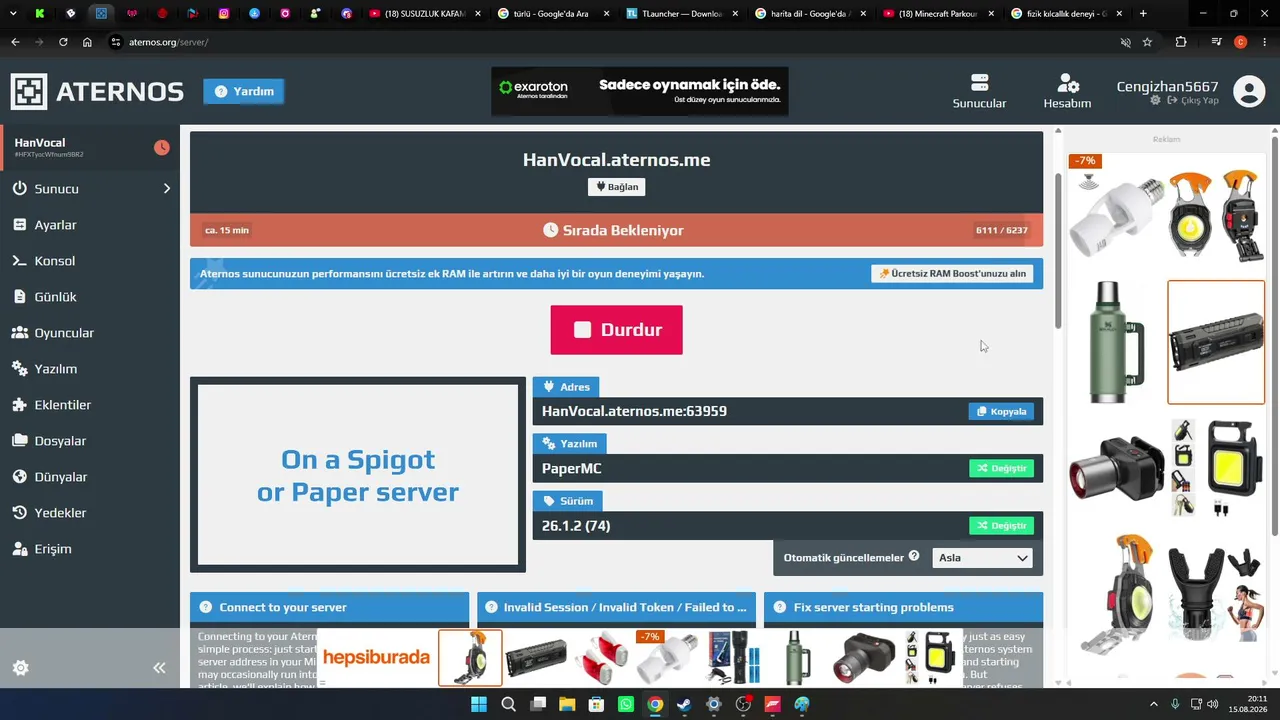Open 'Invalid Session / Invalid Token' article
Screen dimensions: 1280x720
click(x=616, y=607)
